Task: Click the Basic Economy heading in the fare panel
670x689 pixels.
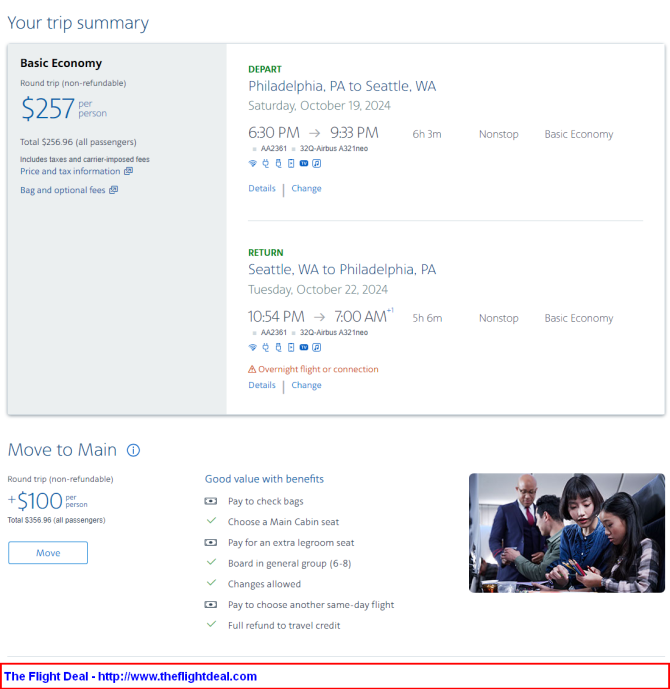Action: (x=61, y=63)
